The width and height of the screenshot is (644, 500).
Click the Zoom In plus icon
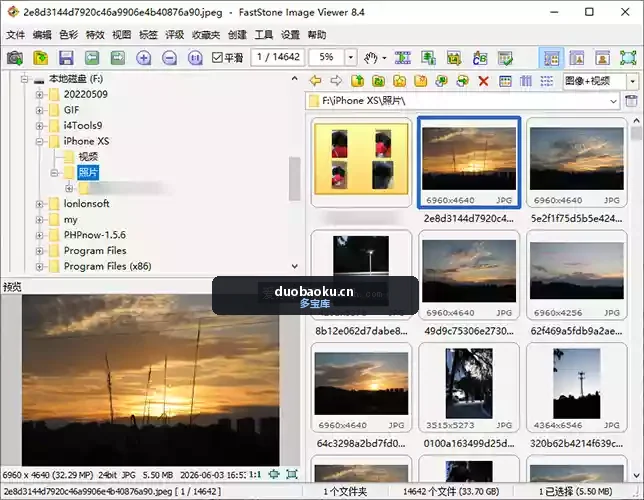[x=143, y=58]
